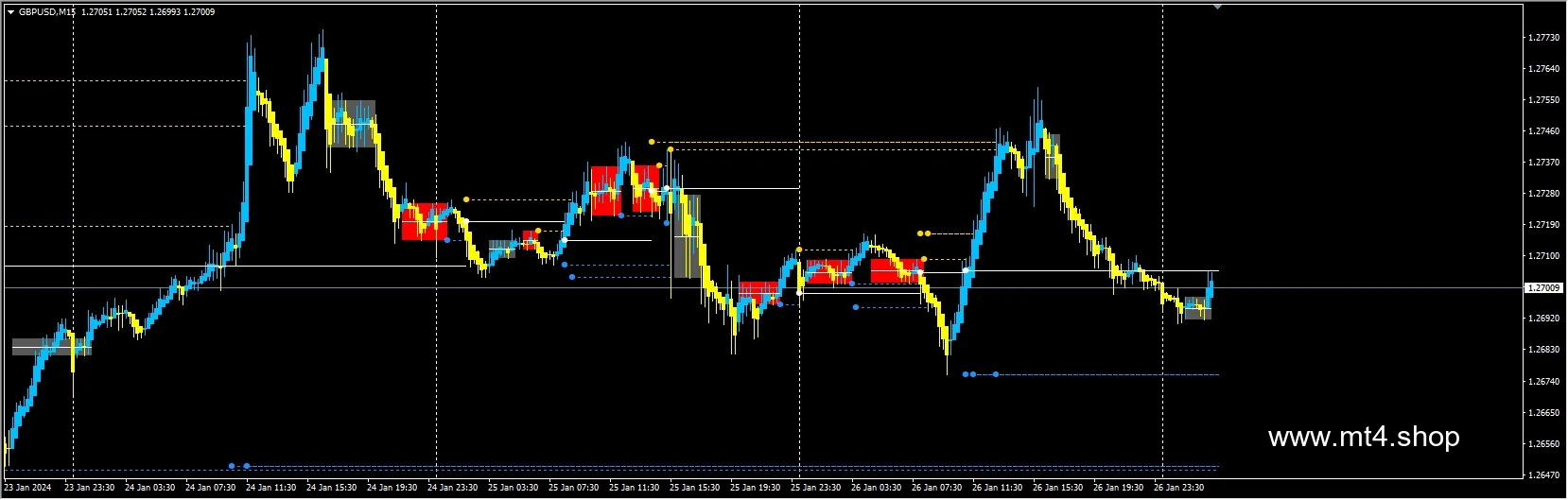Click the 25 Jan 19:30 time label
Screen dimensions: 1568x500
(x=756, y=489)
